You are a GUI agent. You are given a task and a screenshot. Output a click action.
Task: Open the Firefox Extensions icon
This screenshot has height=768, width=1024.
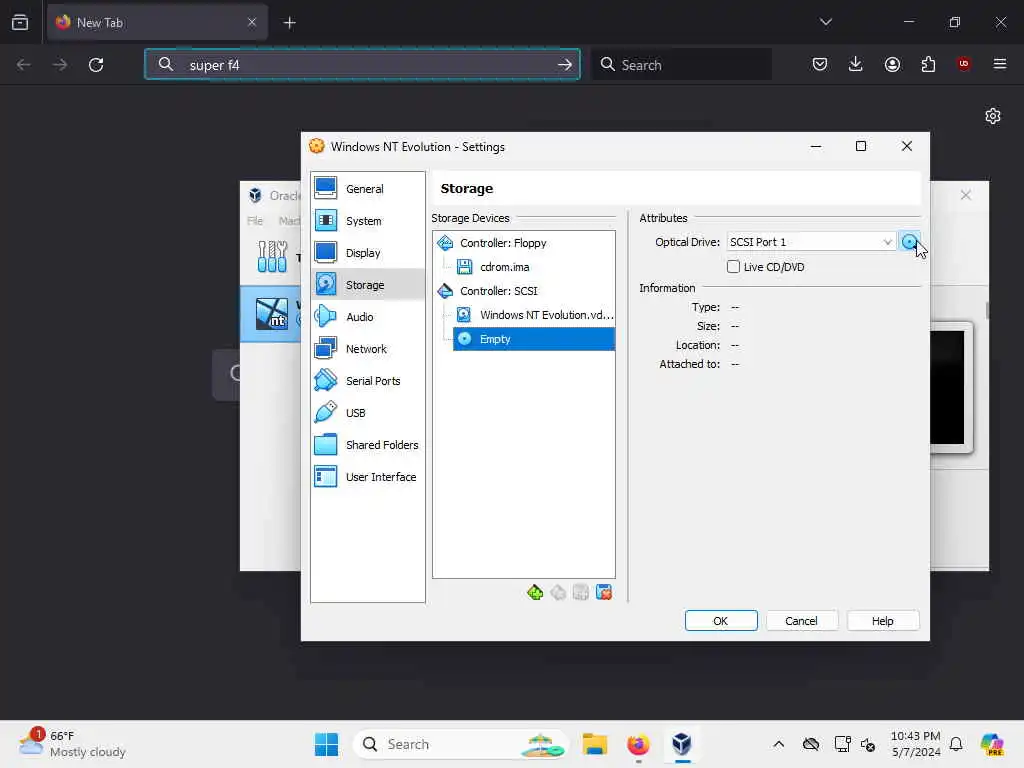tap(928, 64)
